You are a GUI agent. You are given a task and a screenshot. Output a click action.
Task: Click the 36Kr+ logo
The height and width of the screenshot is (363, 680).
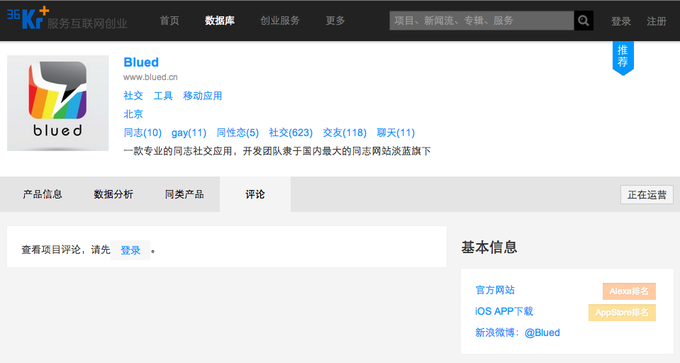(x=28, y=18)
